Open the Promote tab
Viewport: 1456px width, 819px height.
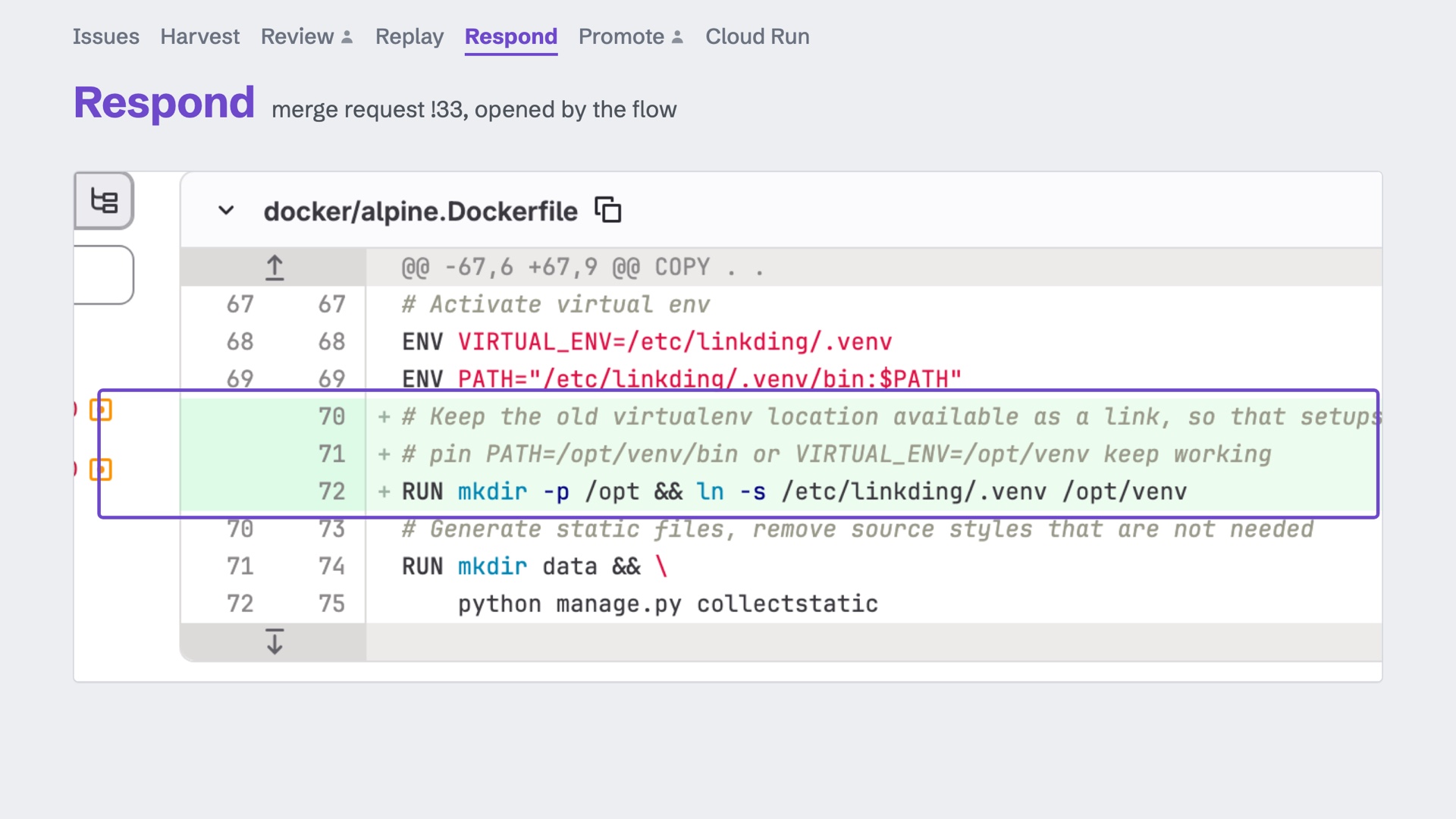(x=621, y=36)
